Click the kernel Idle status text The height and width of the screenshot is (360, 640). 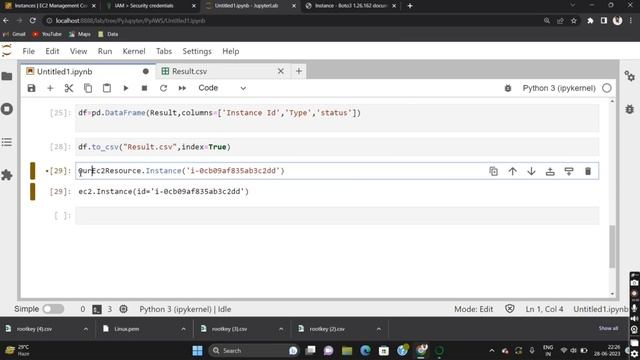tap(185, 309)
